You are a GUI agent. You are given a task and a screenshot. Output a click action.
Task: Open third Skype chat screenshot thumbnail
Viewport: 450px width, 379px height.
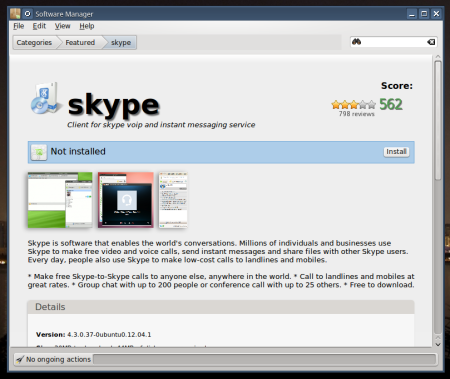173,200
